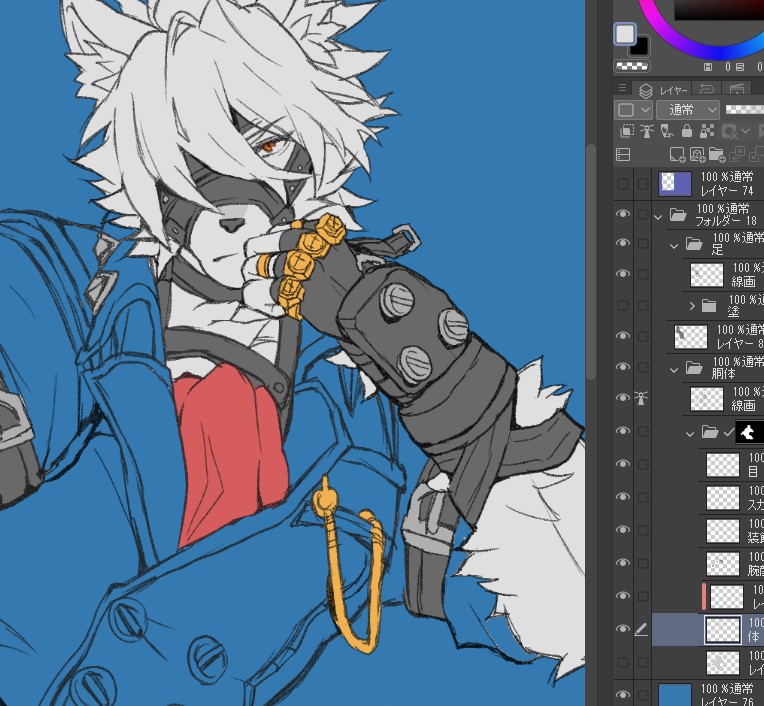Click the 塗 folder icon
Image resolution: width=764 pixels, height=706 pixels.
709,305
